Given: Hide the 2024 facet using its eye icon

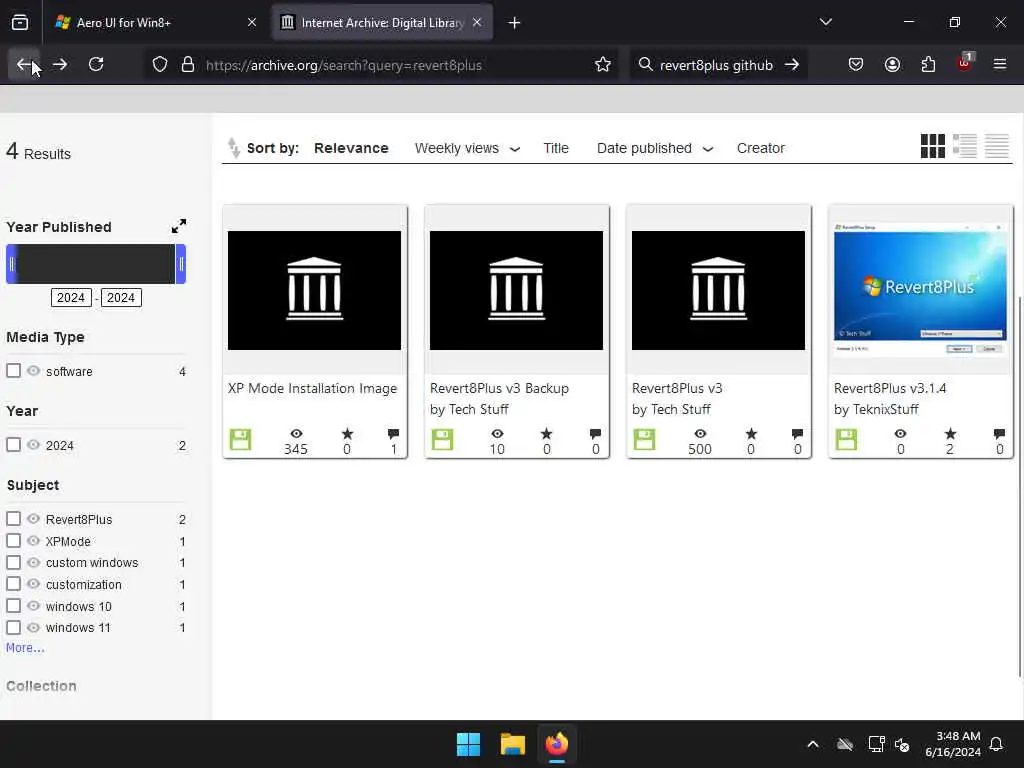Looking at the screenshot, I should point(33,445).
